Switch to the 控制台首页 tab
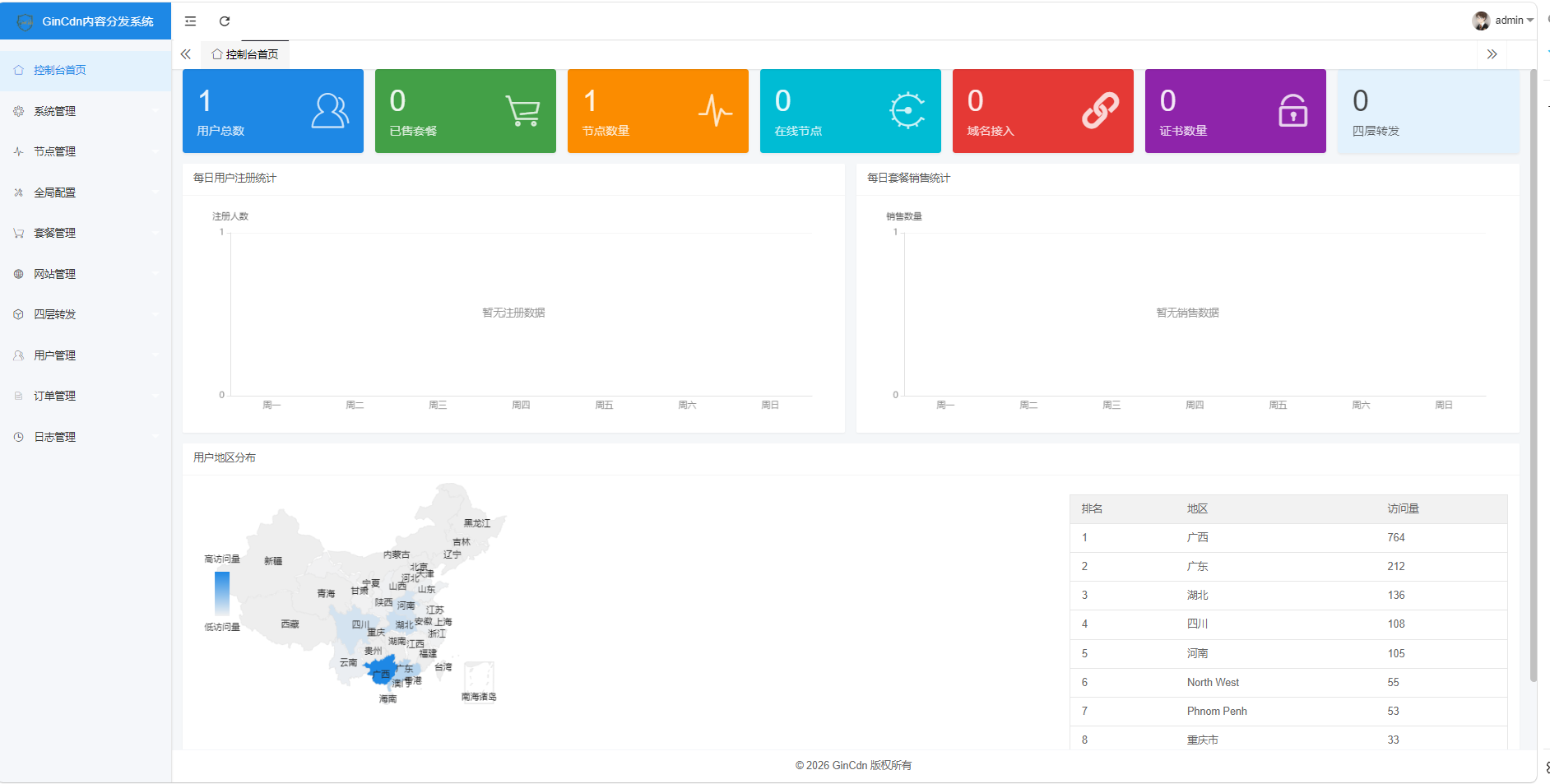1550x784 pixels. point(246,54)
